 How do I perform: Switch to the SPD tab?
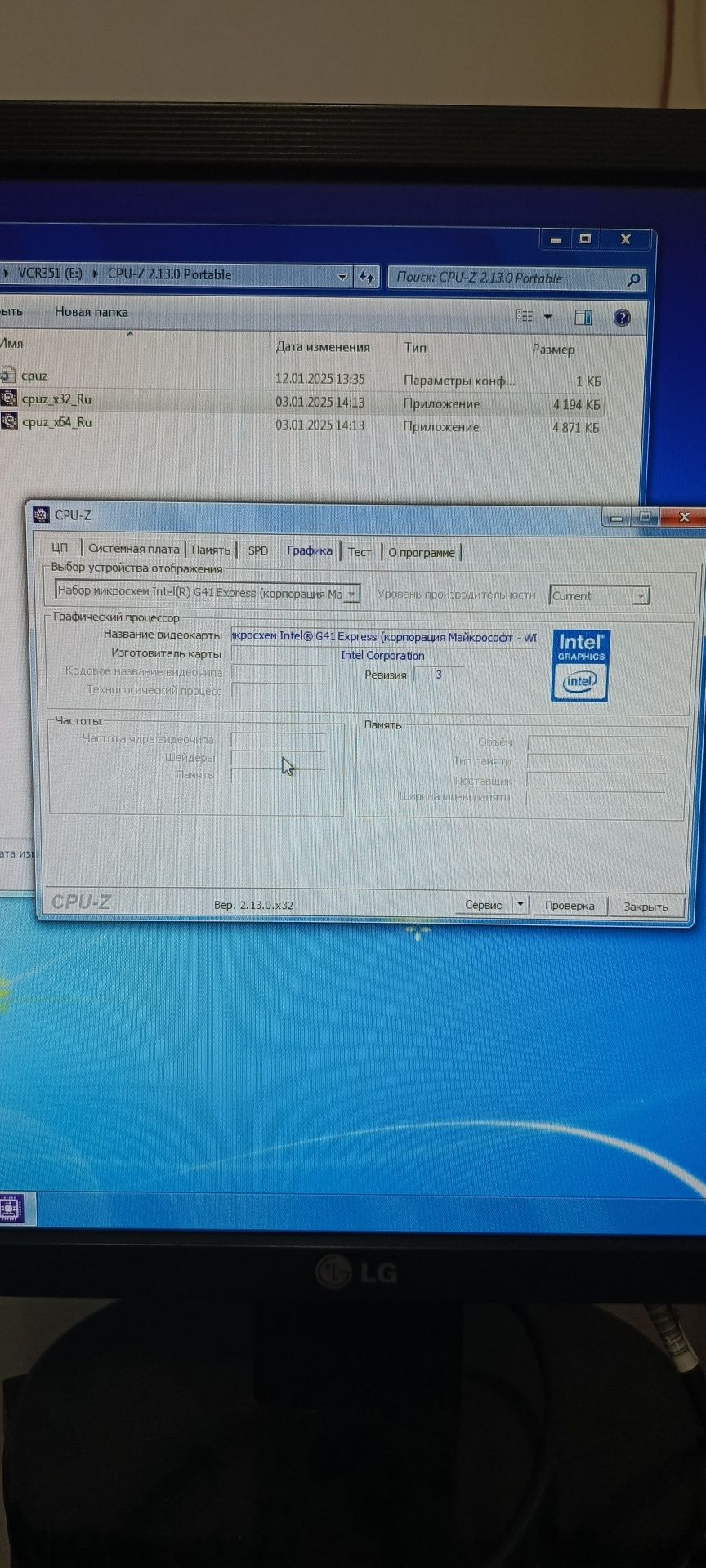(258, 550)
